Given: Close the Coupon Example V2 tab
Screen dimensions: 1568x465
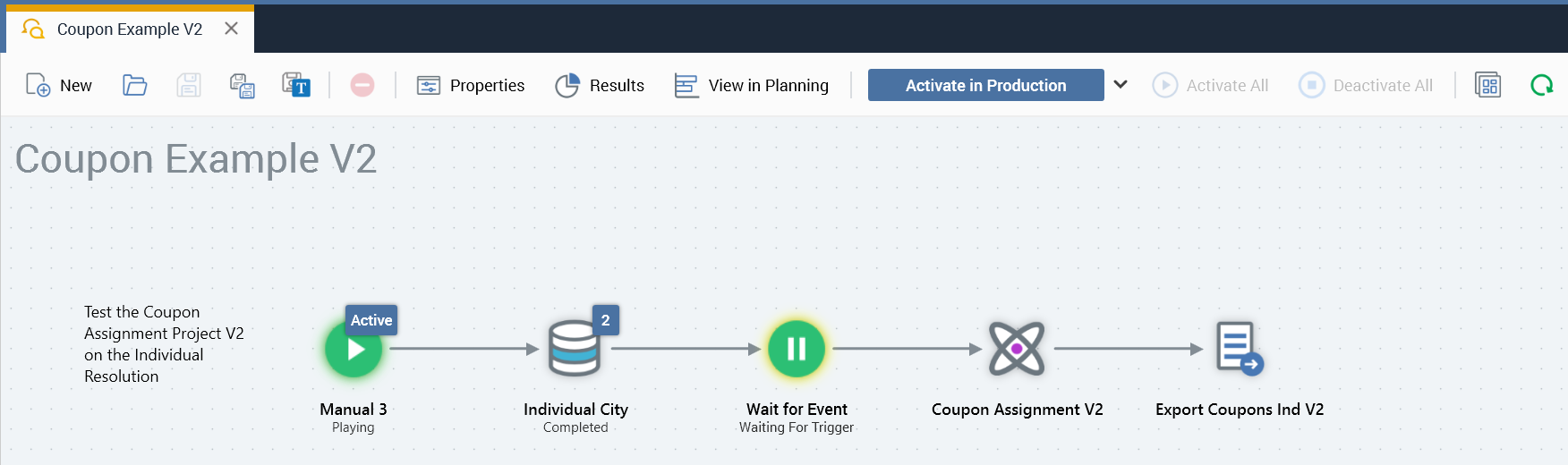Looking at the screenshot, I should pos(231,29).
